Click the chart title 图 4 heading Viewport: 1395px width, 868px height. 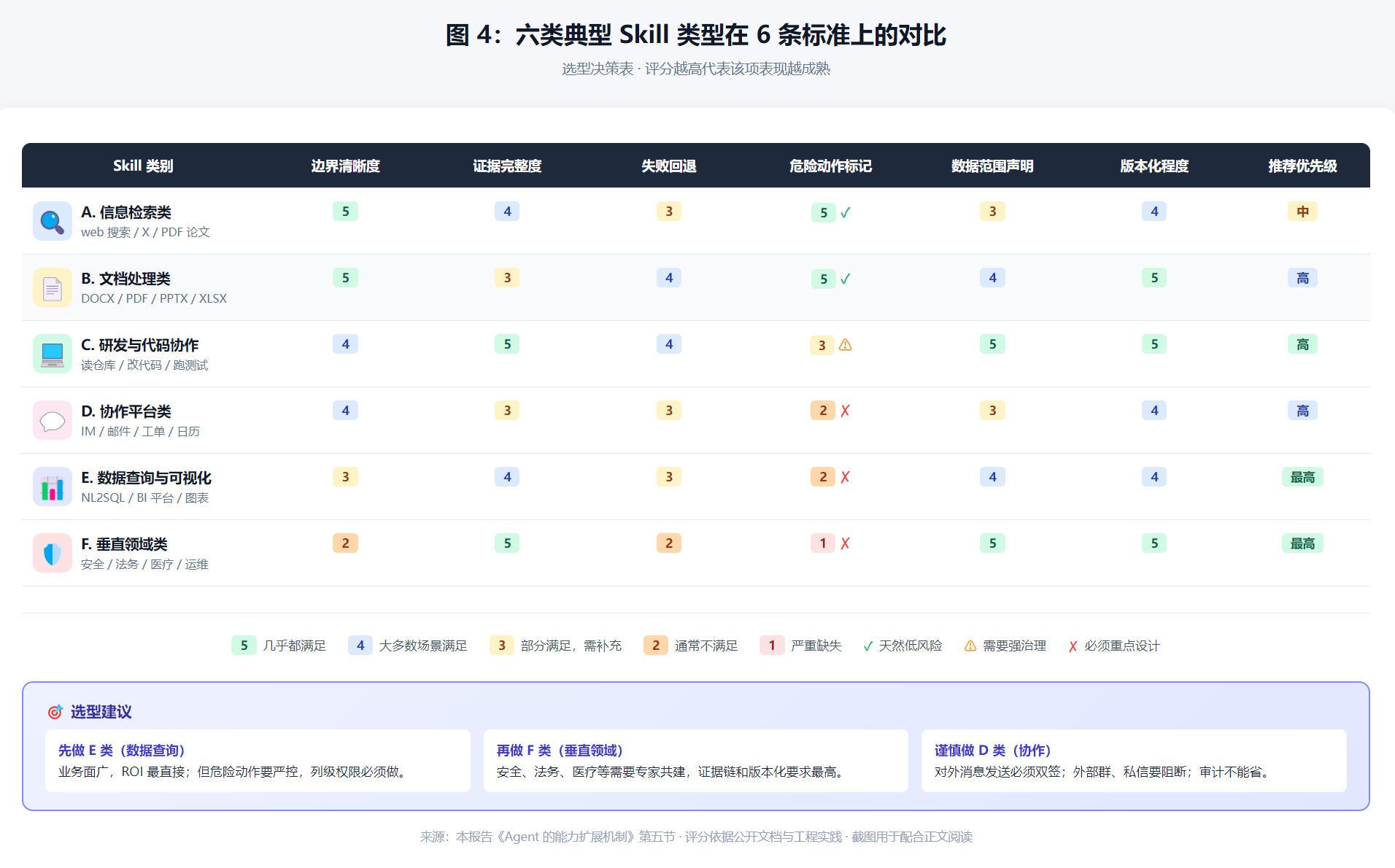[696, 35]
